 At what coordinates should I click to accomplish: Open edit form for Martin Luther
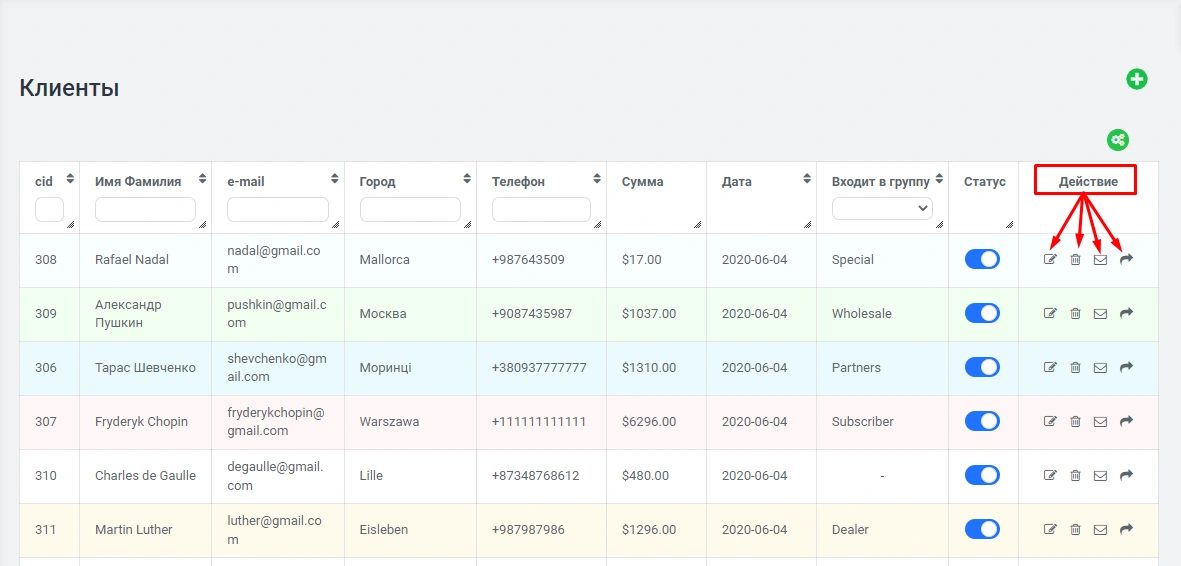1050,530
